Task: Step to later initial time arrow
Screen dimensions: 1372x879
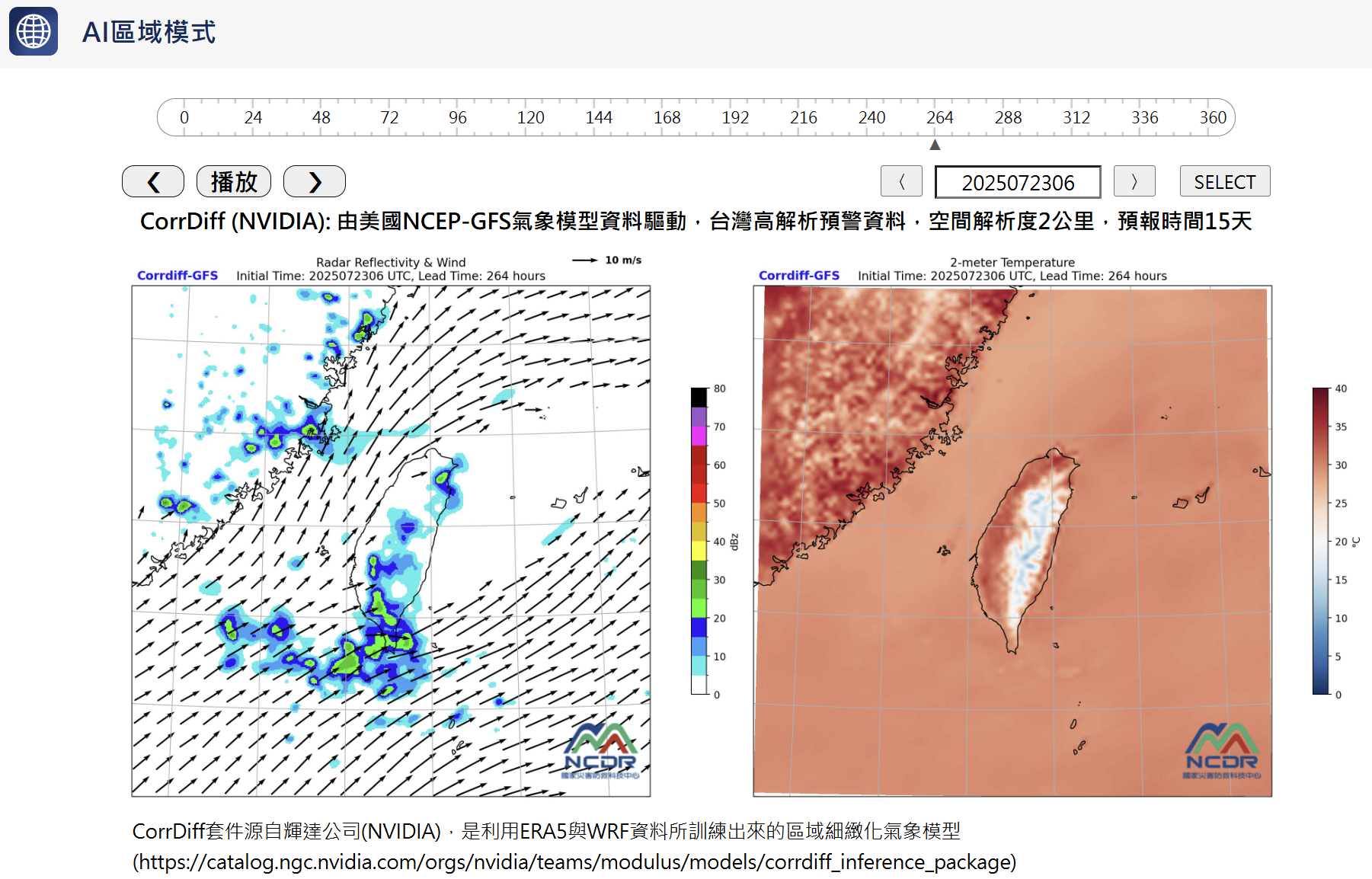Action: 1134,182
